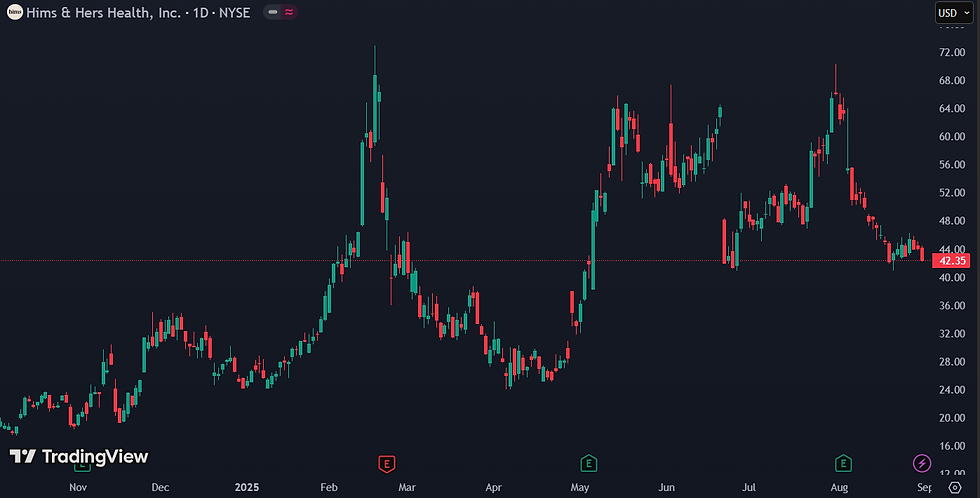Click the red earnings E marker in February

pos(387,464)
